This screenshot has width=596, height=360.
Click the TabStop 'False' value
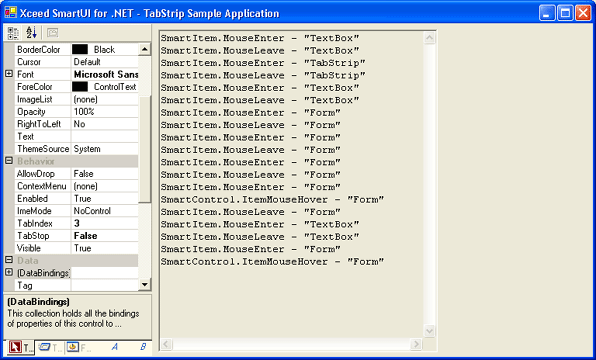click(86, 236)
